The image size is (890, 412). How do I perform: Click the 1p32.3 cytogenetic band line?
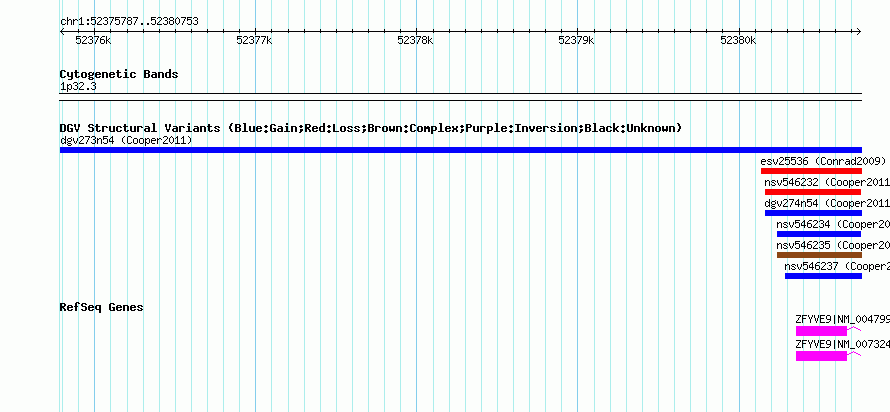(x=460, y=97)
